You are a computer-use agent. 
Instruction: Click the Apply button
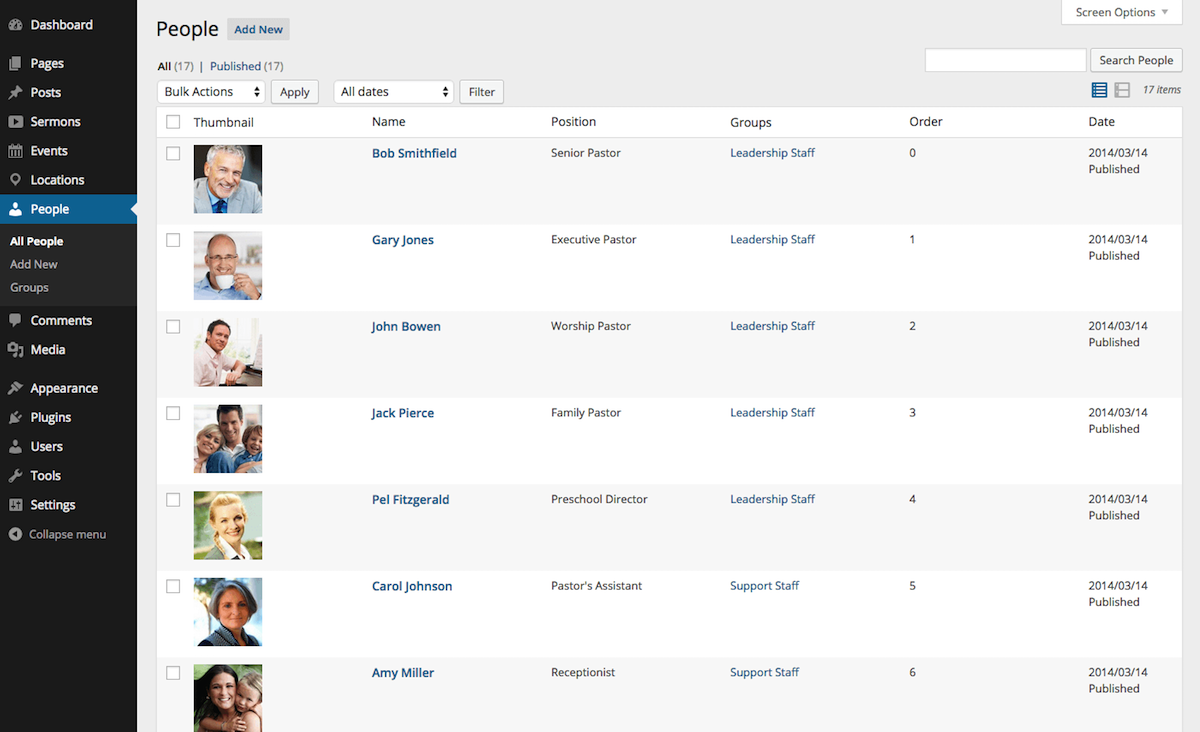click(x=294, y=92)
